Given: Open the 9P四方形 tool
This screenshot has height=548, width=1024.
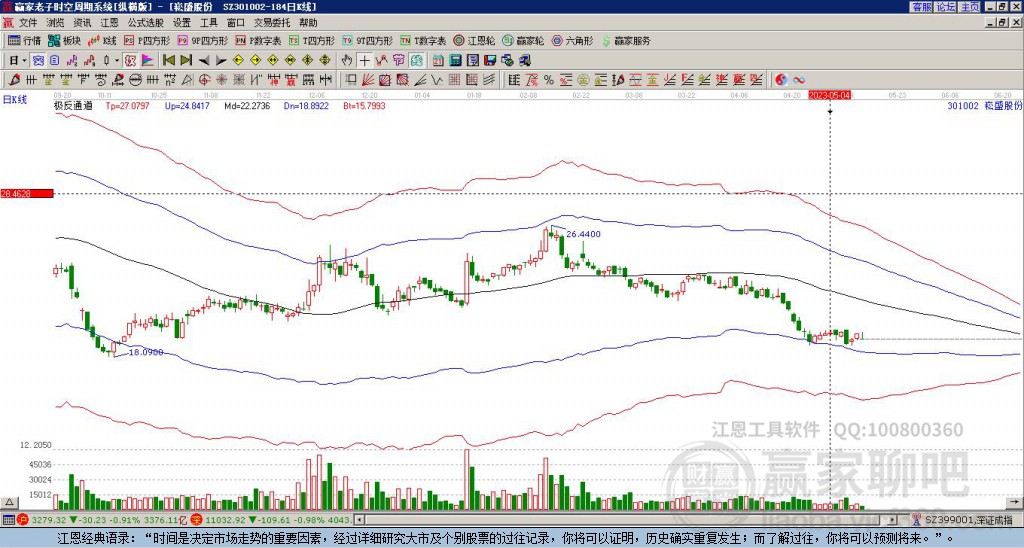Looking at the screenshot, I should [202, 40].
